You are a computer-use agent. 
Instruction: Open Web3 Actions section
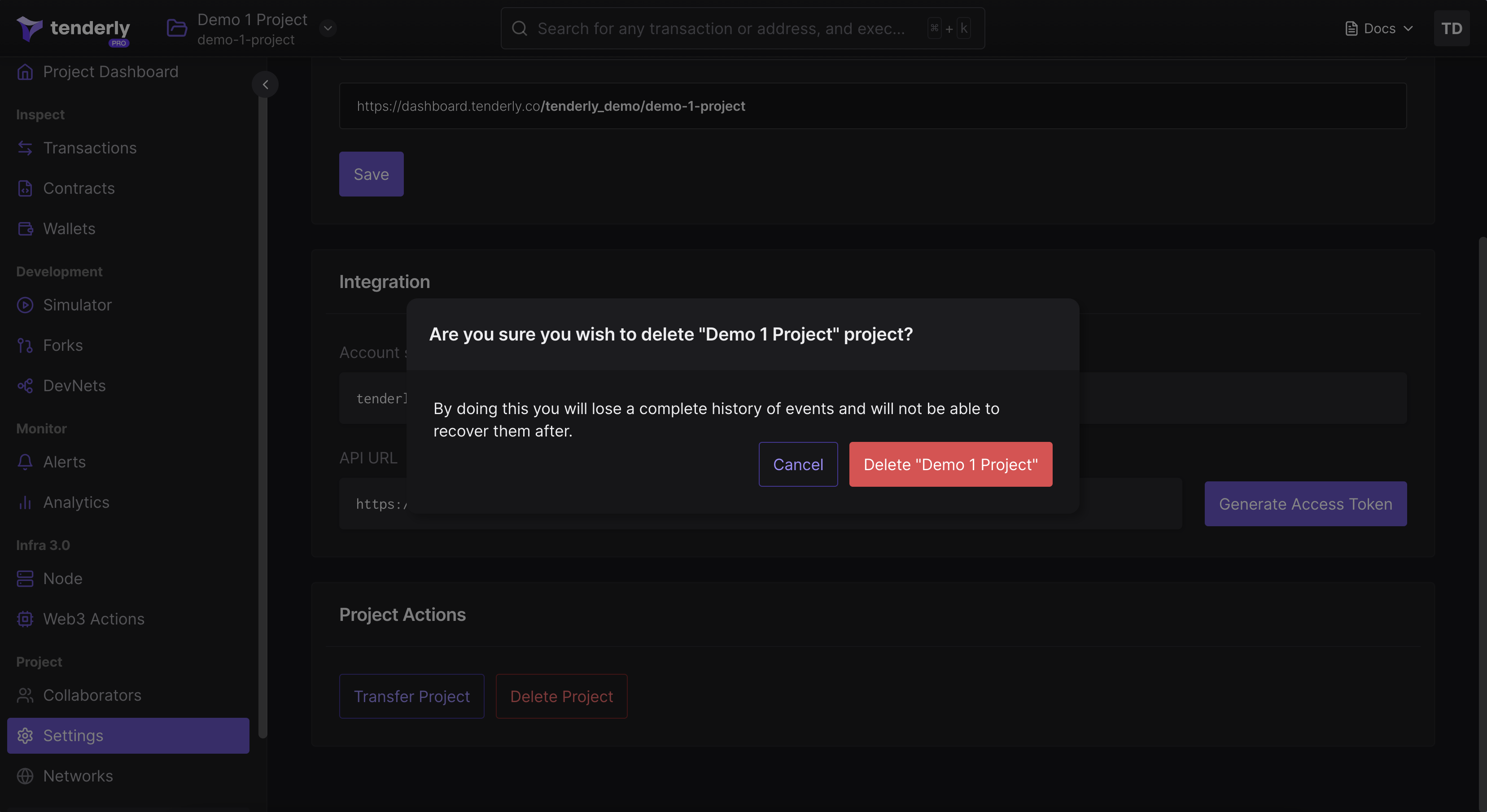(x=93, y=619)
